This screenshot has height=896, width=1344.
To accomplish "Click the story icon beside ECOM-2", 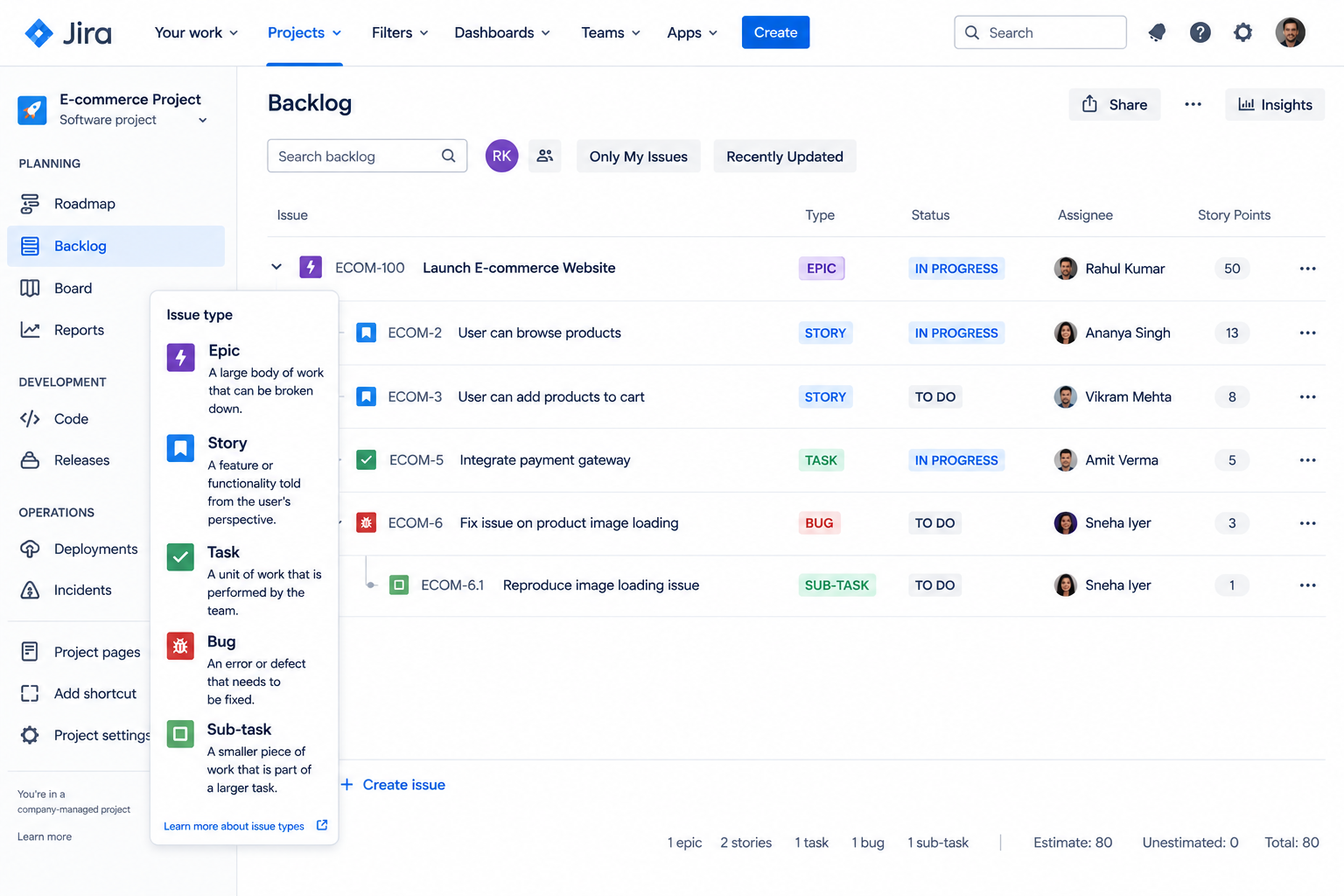I will (367, 332).
